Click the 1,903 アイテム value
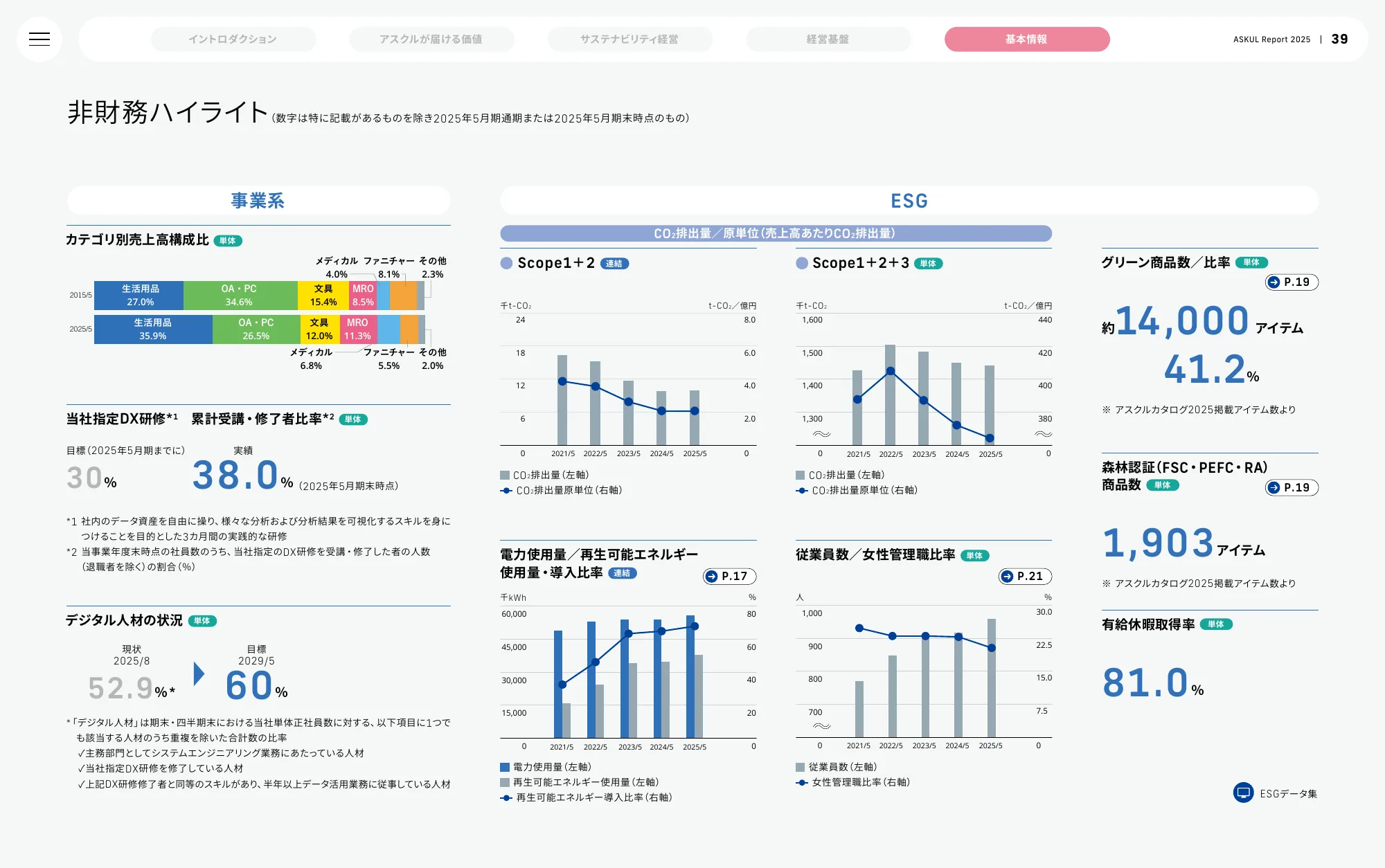1385x868 pixels. (1184, 543)
